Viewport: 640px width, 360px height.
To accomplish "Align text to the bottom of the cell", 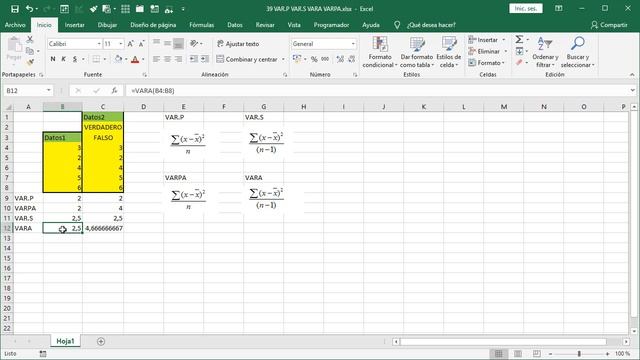I will point(178,43).
